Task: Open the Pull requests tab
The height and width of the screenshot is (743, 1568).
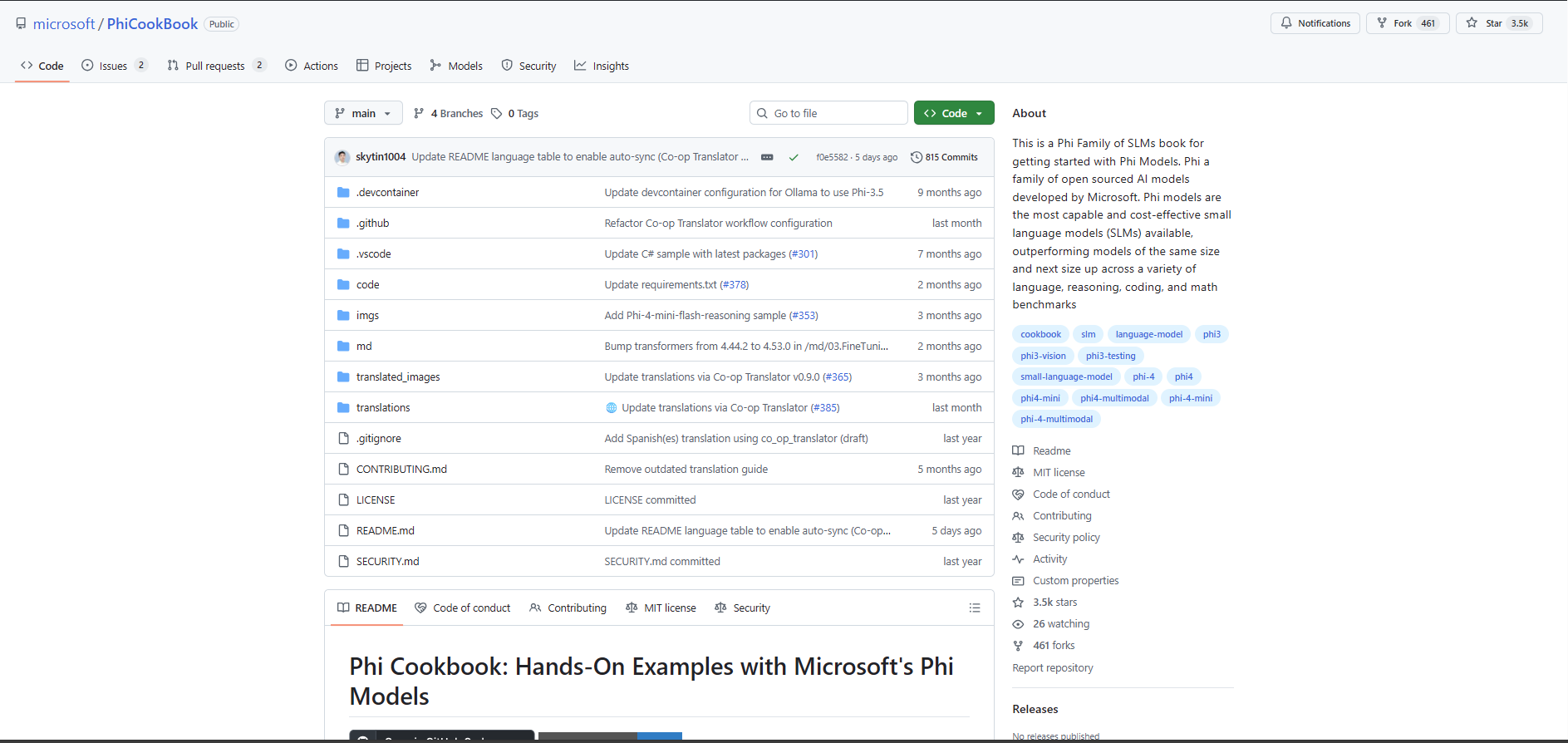Action: click(x=215, y=66)
